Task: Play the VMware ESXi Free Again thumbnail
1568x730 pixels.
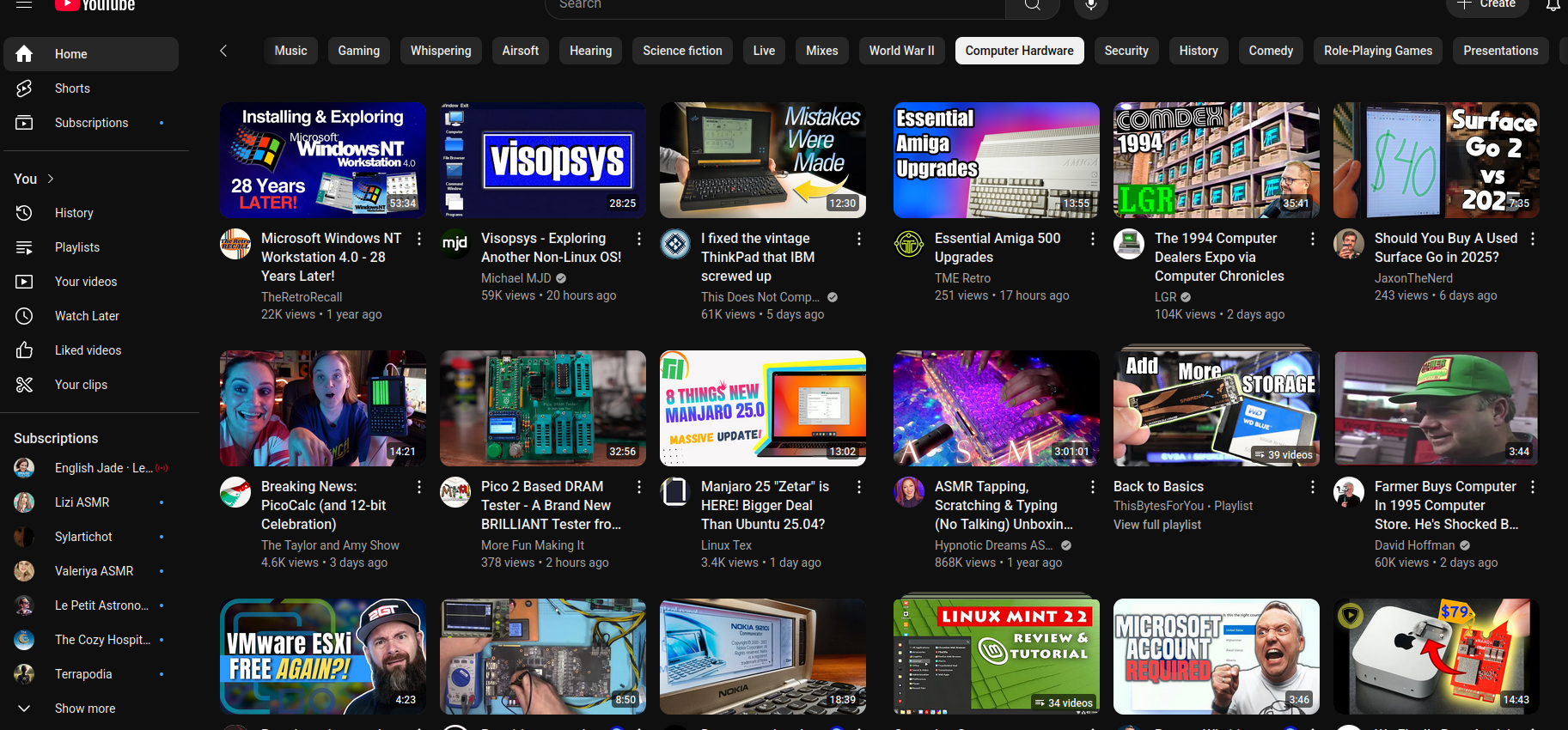Action: [x=323, y=656]
